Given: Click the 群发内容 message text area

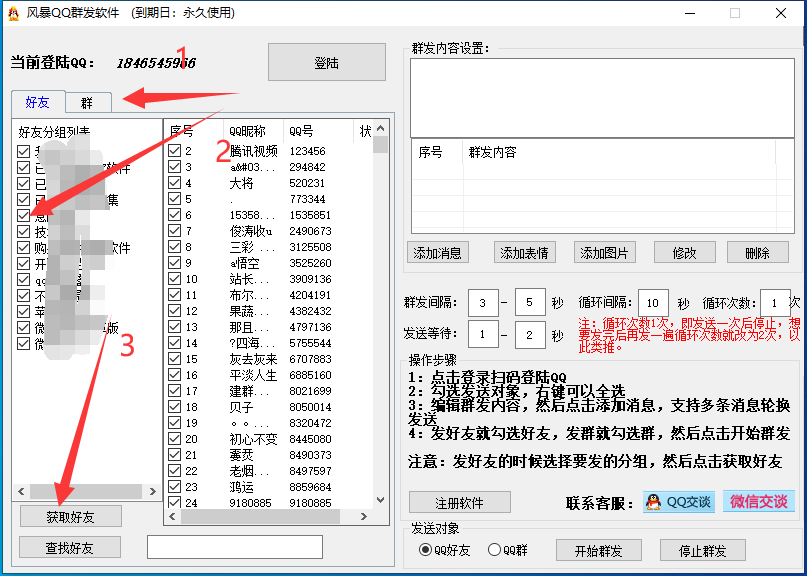Looking at the screenshot, I should 602,98.
